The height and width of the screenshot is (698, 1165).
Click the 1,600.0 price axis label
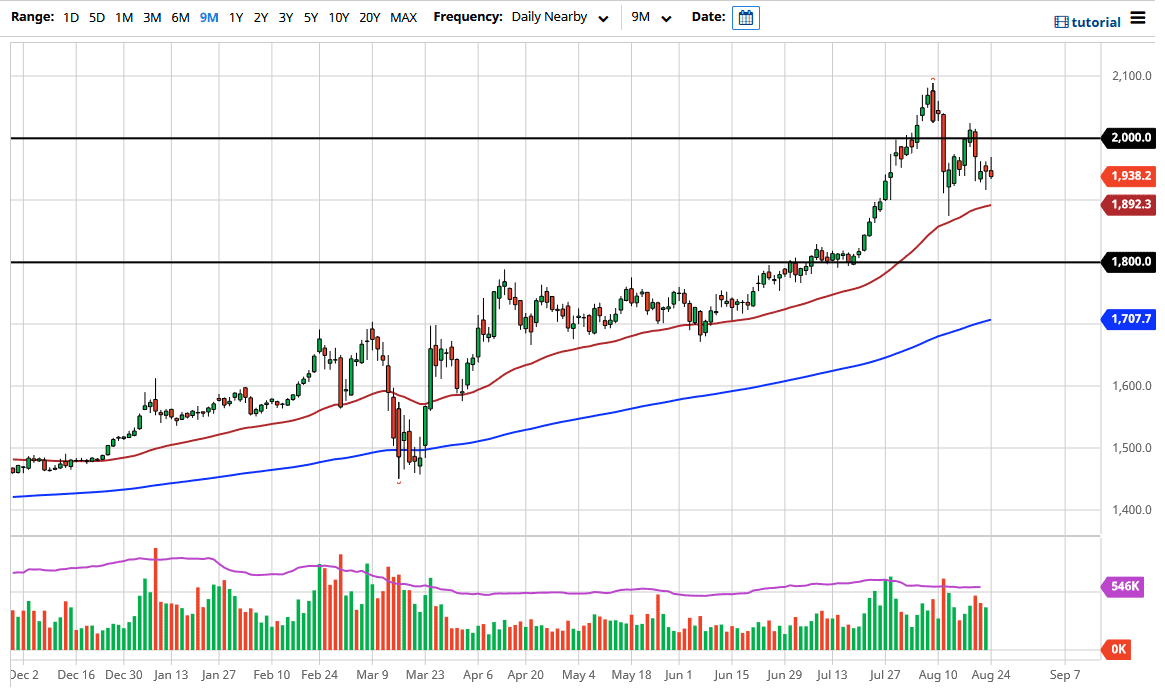click(1132, 386)
